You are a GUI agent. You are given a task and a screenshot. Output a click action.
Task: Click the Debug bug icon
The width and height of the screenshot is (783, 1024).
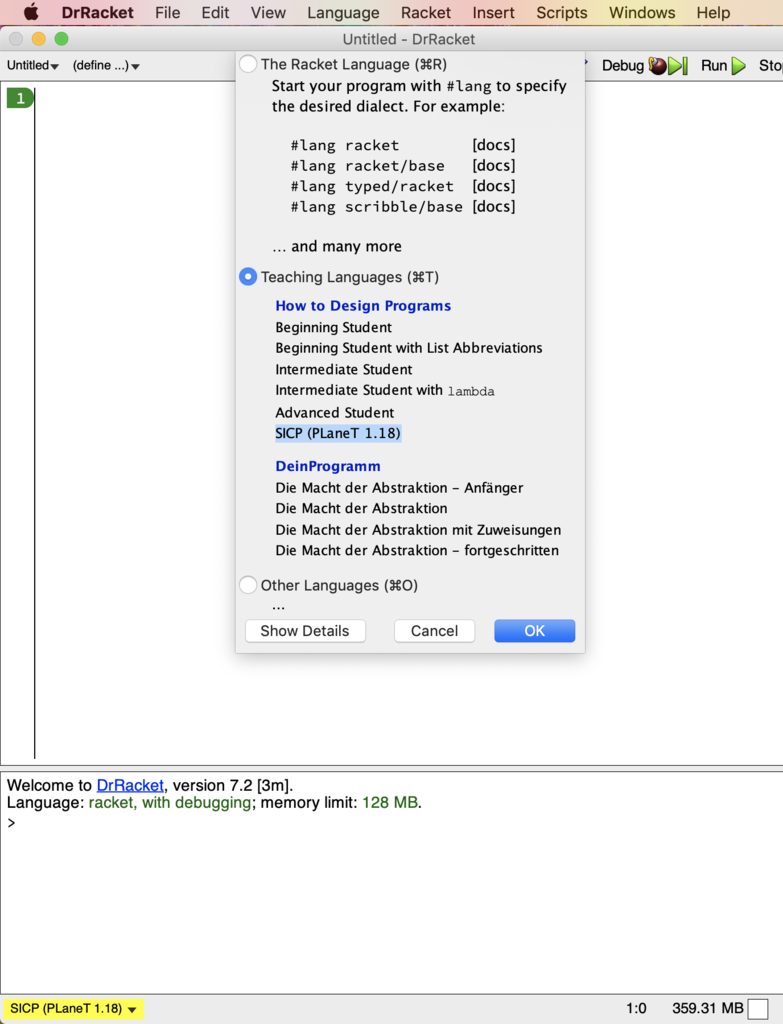(x=658, y=65)
